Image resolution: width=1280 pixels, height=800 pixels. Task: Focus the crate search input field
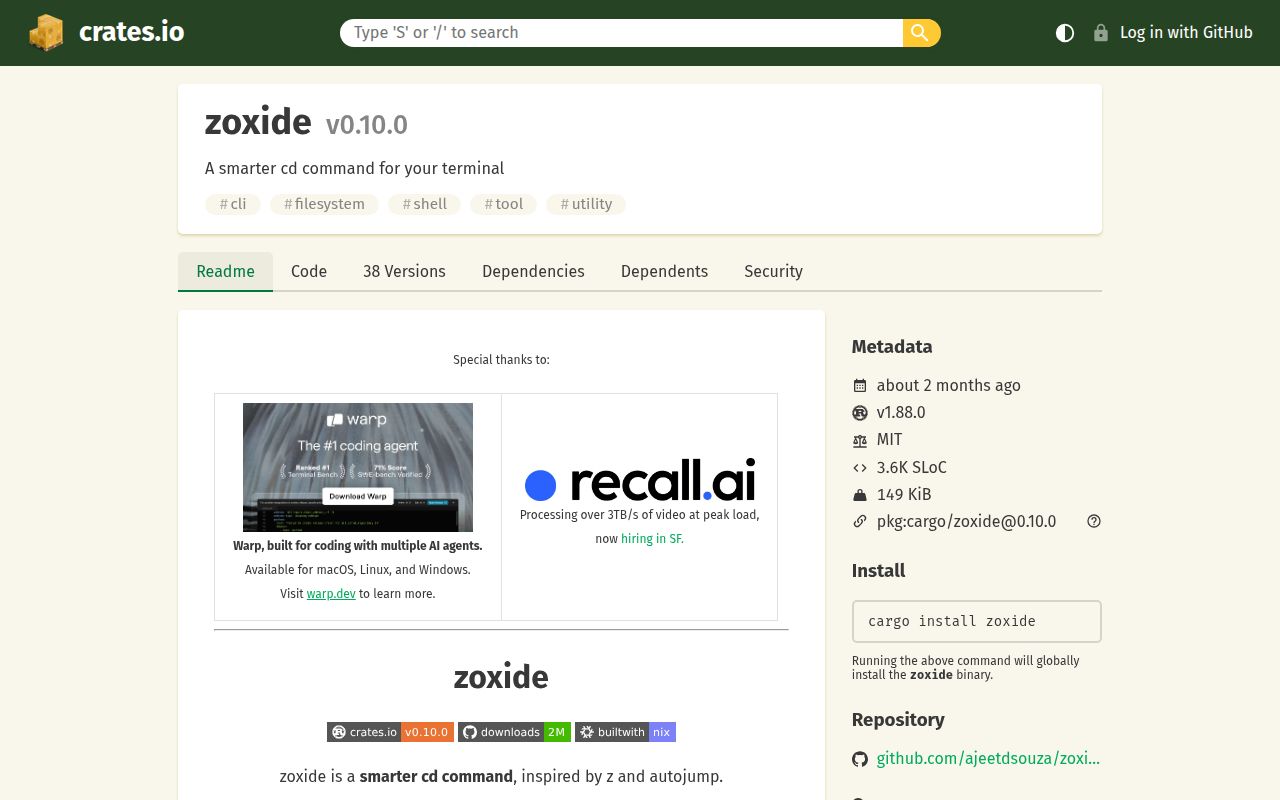click(x=621, y=33)
